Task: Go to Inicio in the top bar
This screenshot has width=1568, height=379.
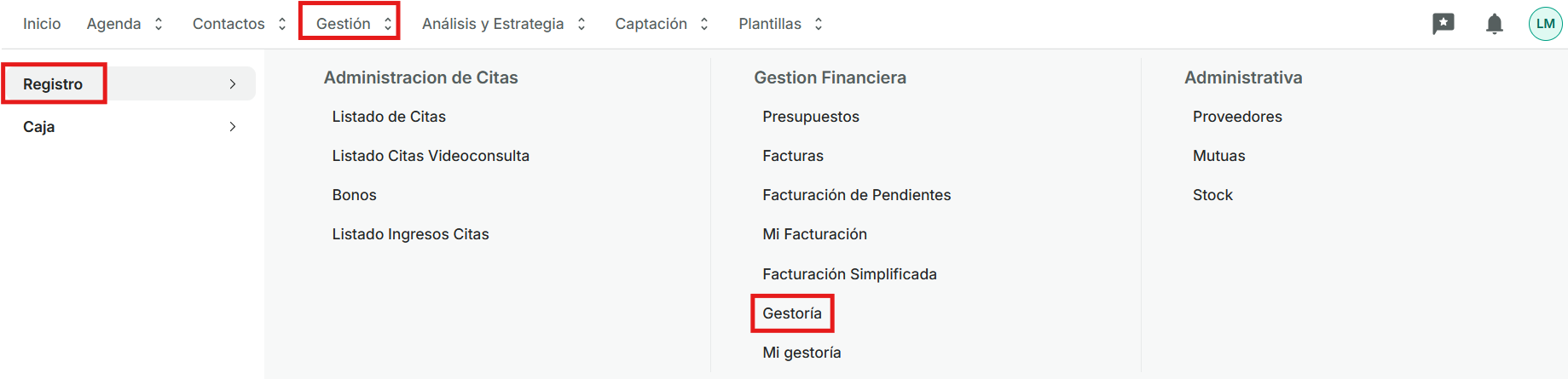Action: click(42, 24)
